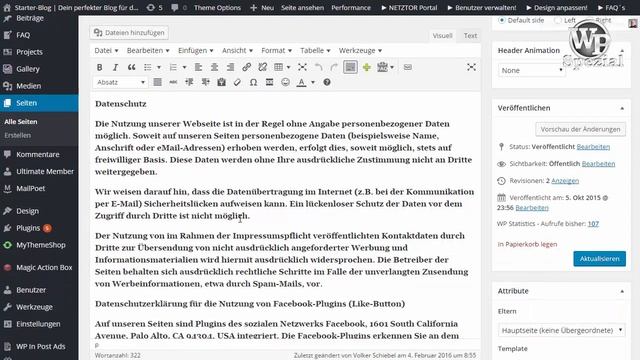Click the Dateien hinzufügen button
The width and height of the screenshot is (640, 360).
coord(129,33)
